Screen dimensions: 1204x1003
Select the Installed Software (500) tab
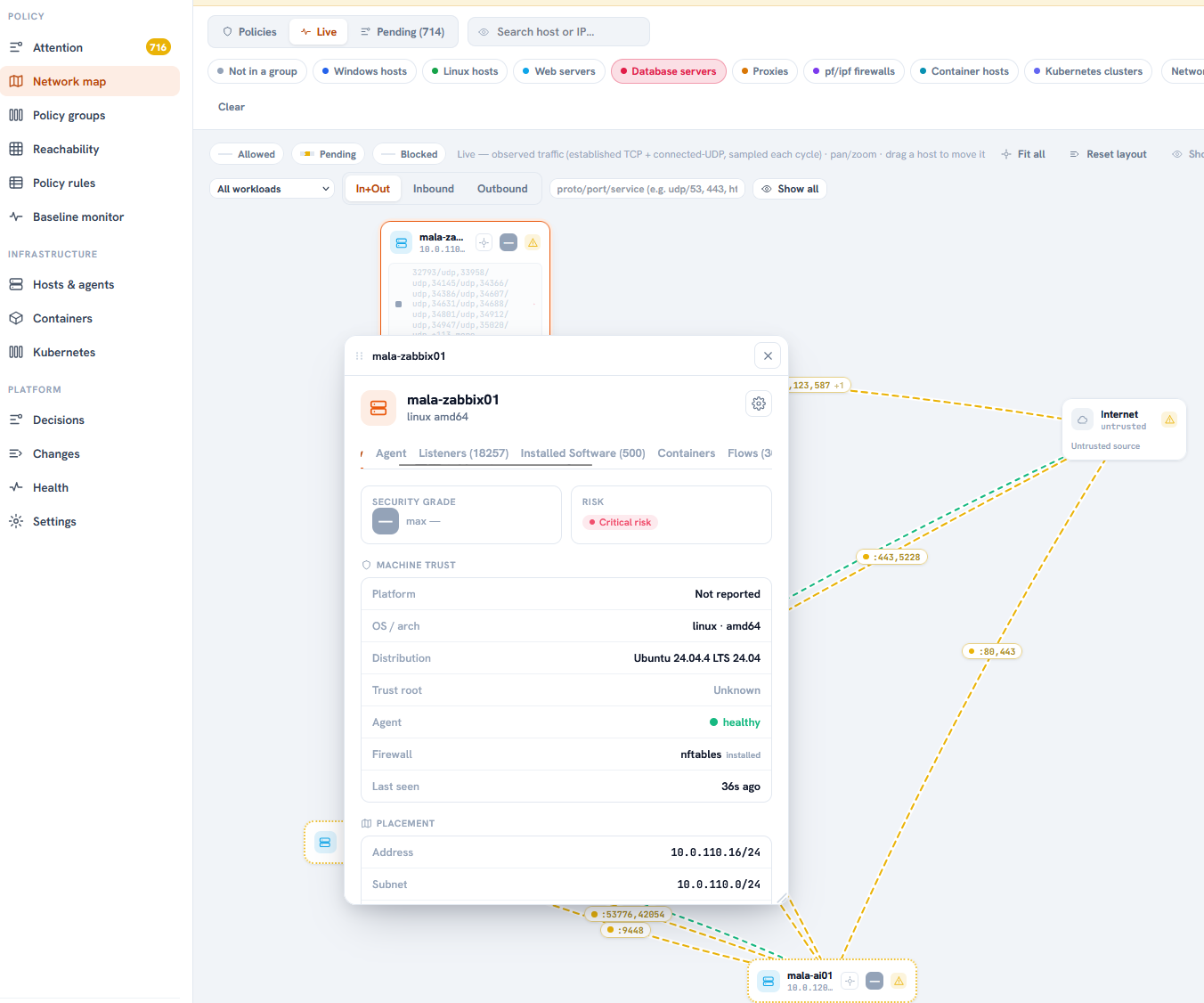[582, 453]
